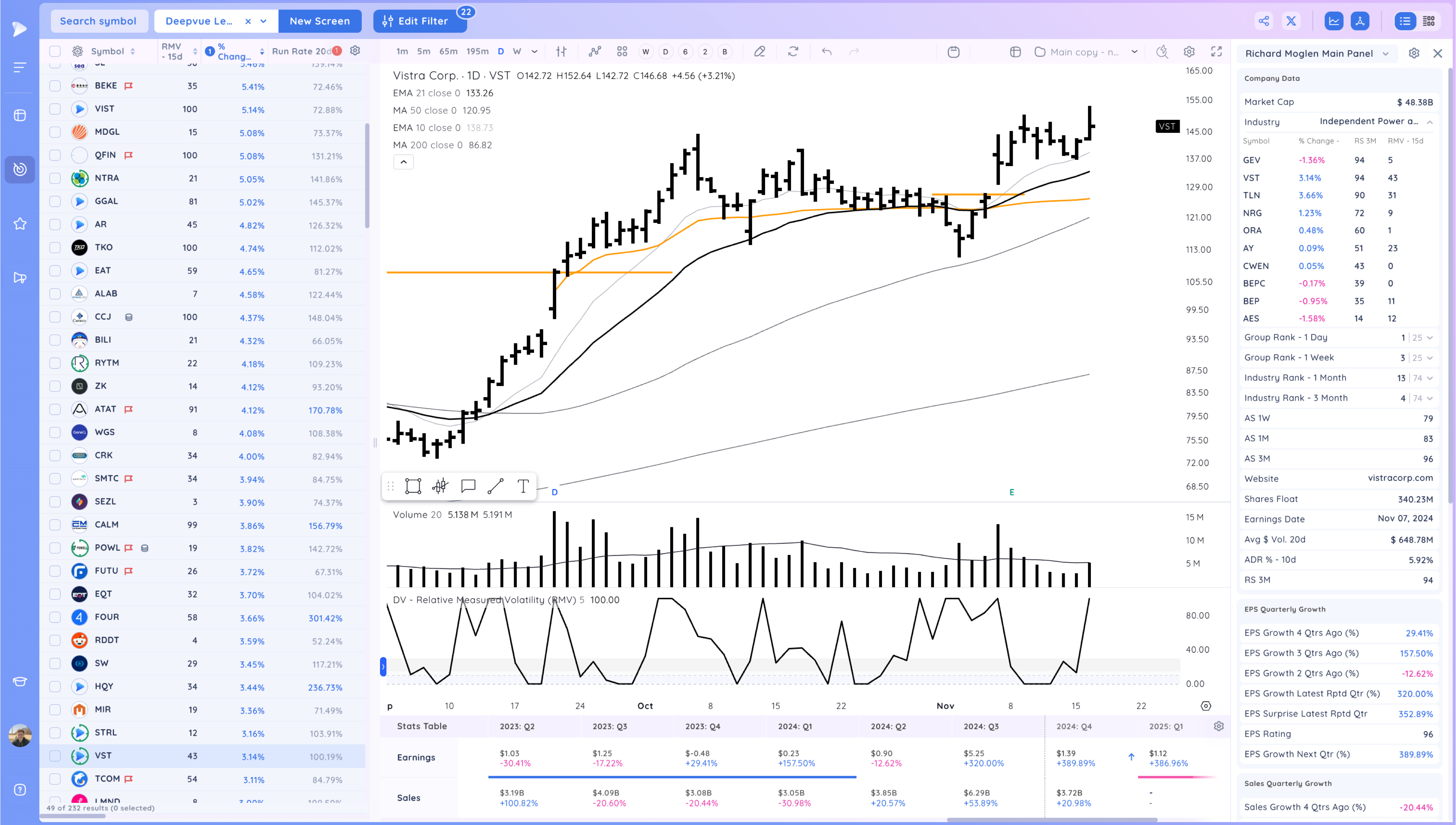
Task: Switch chart to 5m timeframe
Action: click(424, 52)
